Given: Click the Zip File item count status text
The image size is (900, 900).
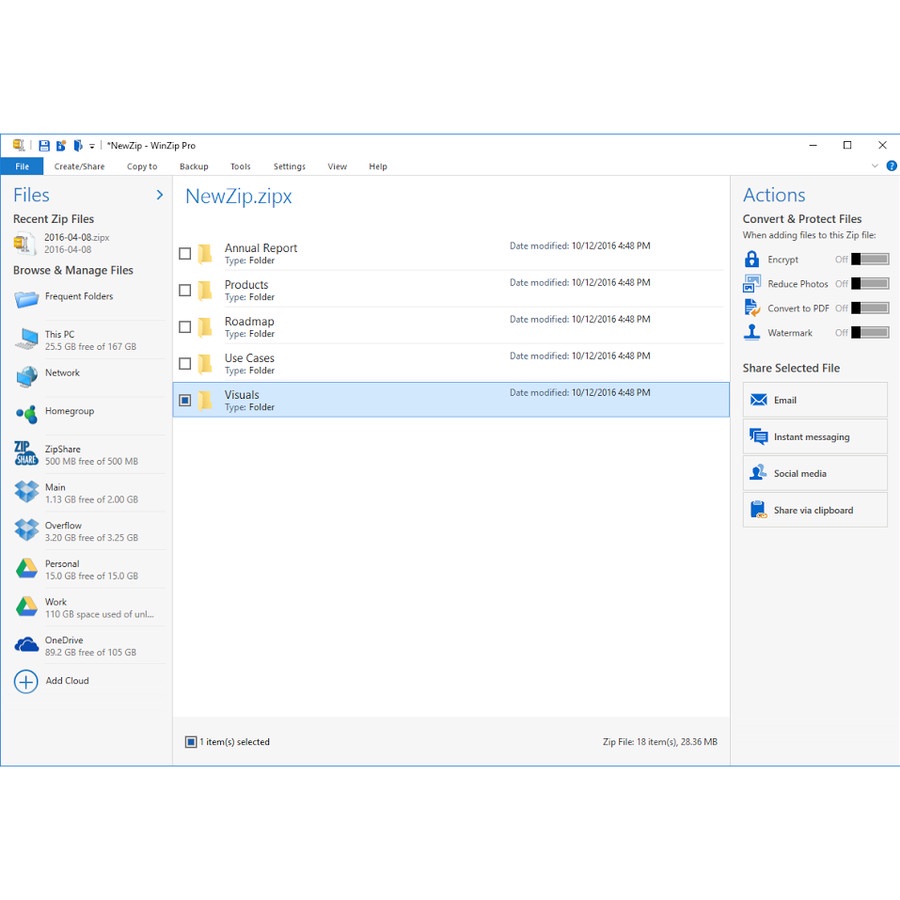Looking at the screenshot, I should 660,742.
